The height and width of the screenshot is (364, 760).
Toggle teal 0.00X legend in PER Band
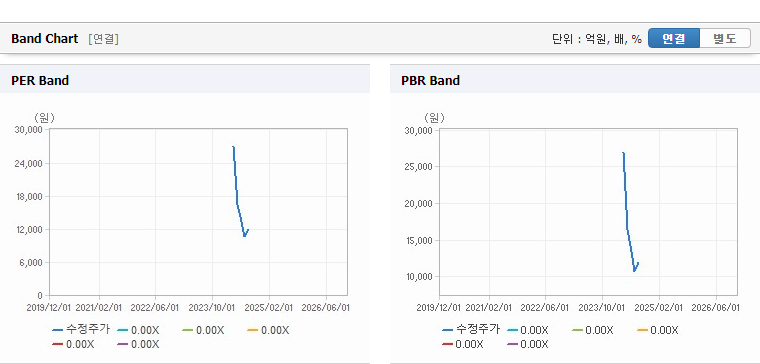pyautogui.click(x=138, y=330)
